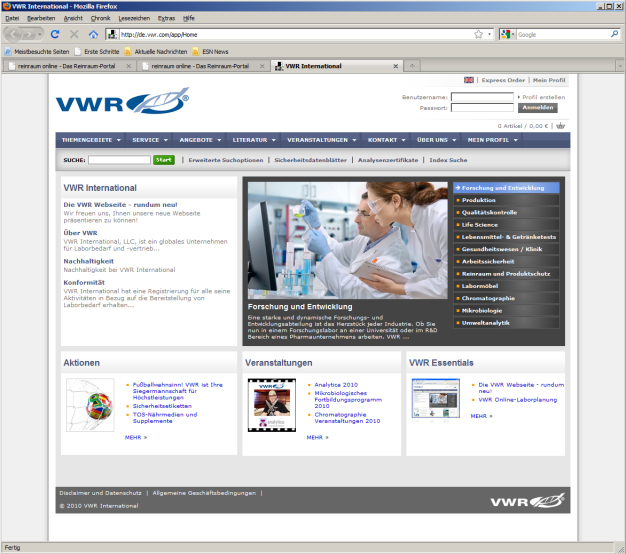626x554 pixels.
Task: Switch to the second reinraum online tab
Action: click(x=203, y=66)
